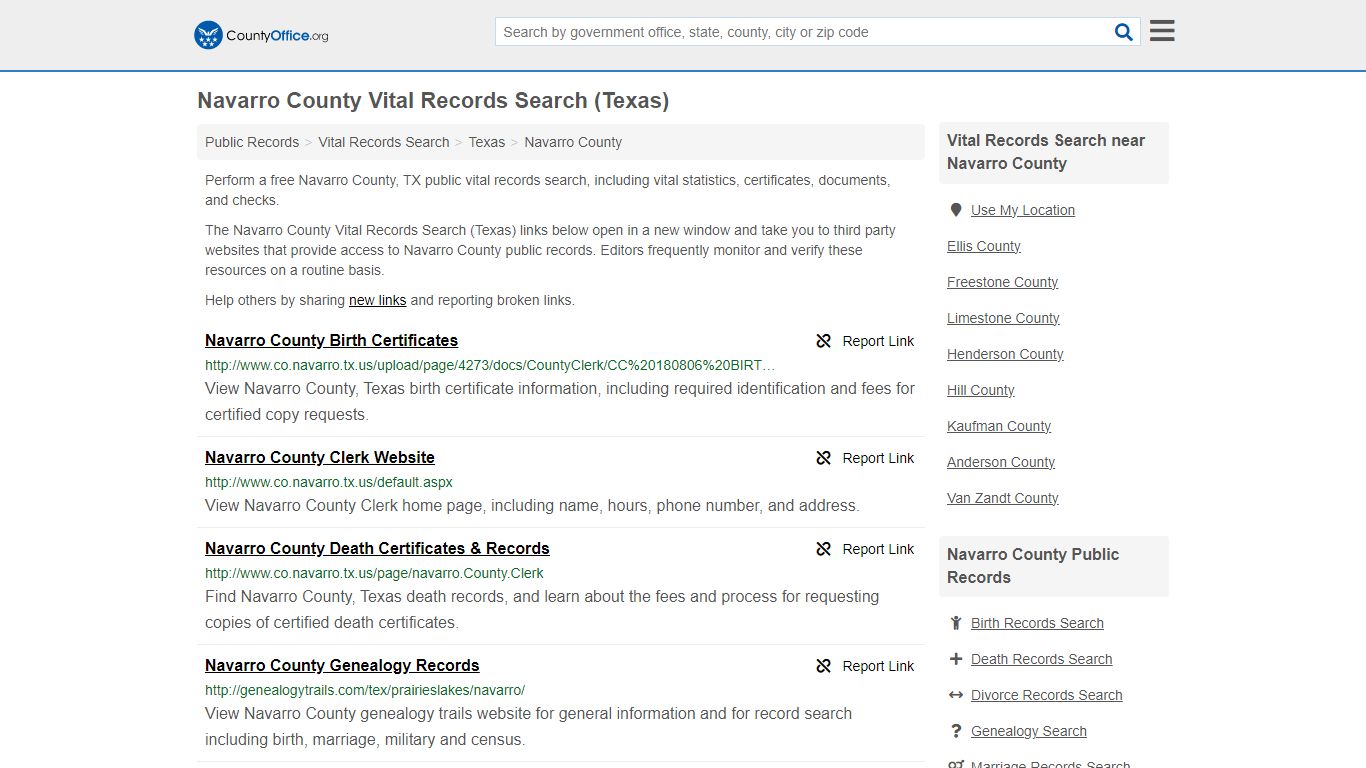This screenshot has height=768, width=1366.
Task: Open Divorce Records Search
Action: click(1046, 695)
